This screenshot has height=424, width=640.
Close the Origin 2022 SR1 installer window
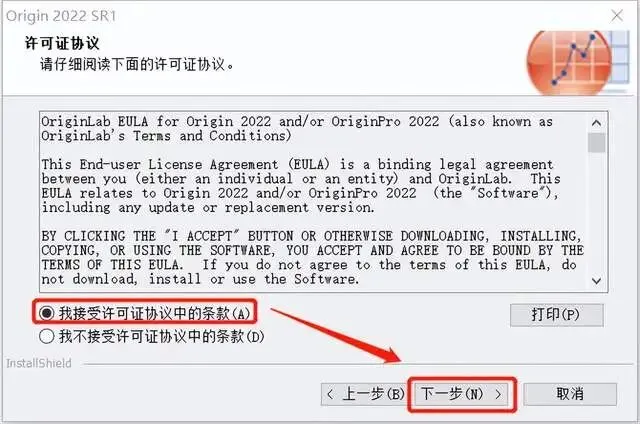point(617,16)
